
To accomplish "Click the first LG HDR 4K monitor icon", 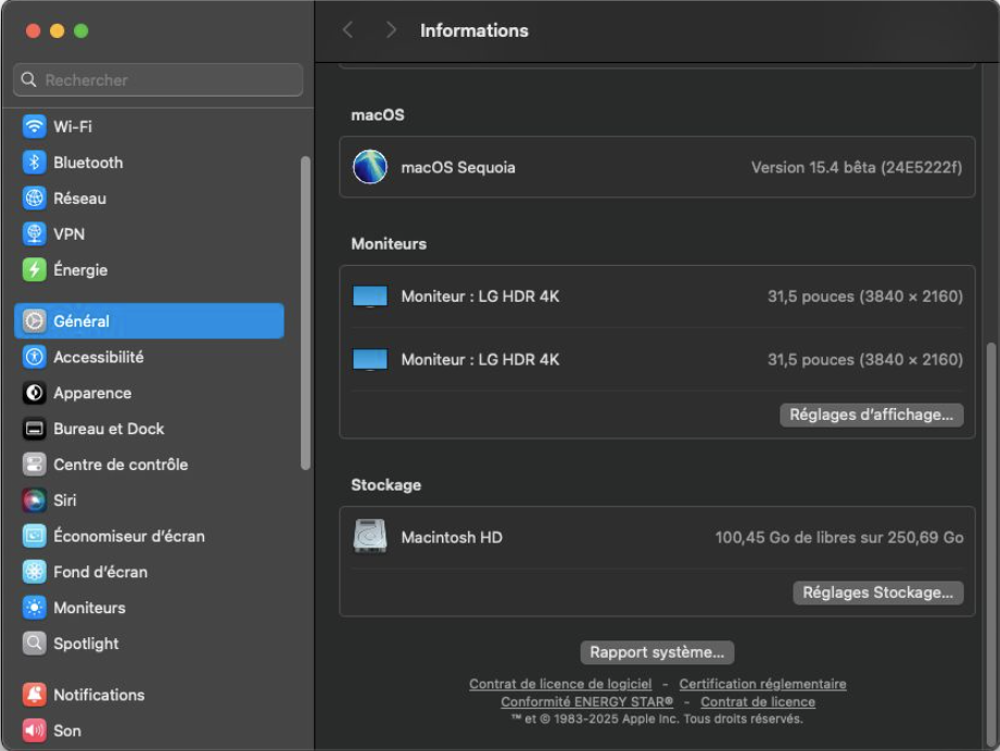I will coord(370,296).
